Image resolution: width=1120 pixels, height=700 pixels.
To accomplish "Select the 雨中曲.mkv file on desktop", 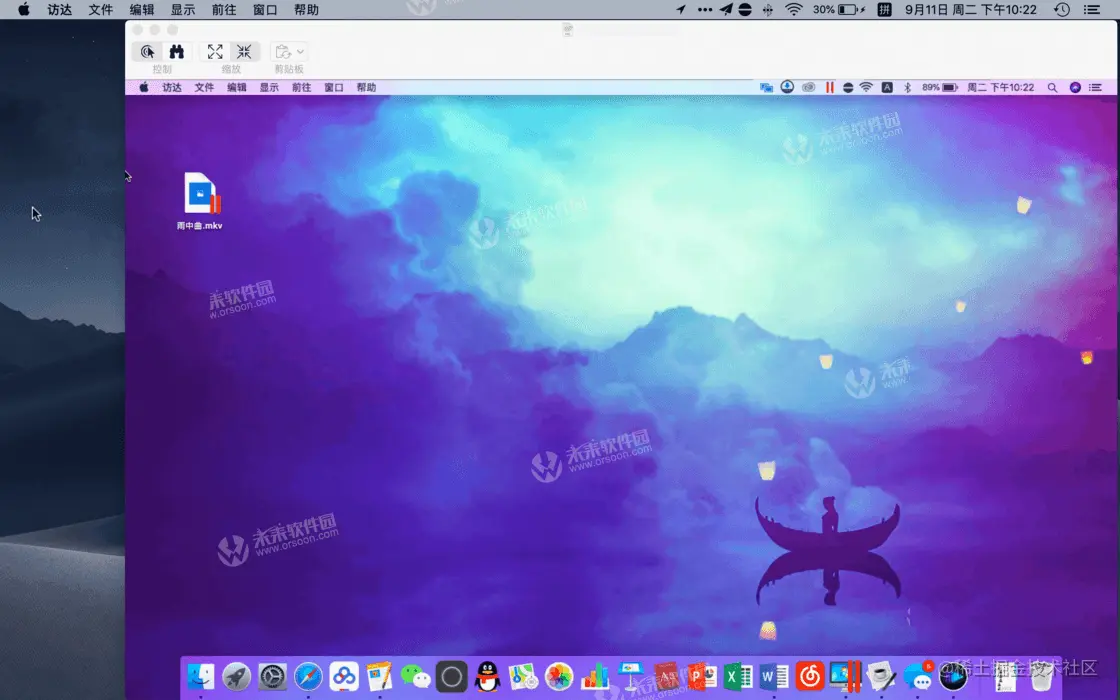I will click(x=200, y=201).
